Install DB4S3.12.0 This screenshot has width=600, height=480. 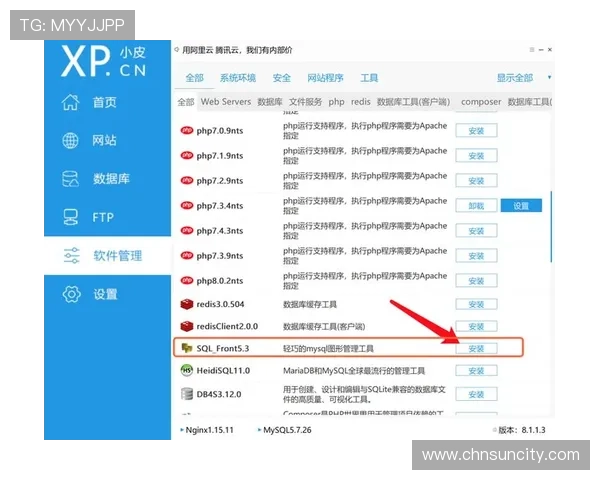click(x=476, y=394)
